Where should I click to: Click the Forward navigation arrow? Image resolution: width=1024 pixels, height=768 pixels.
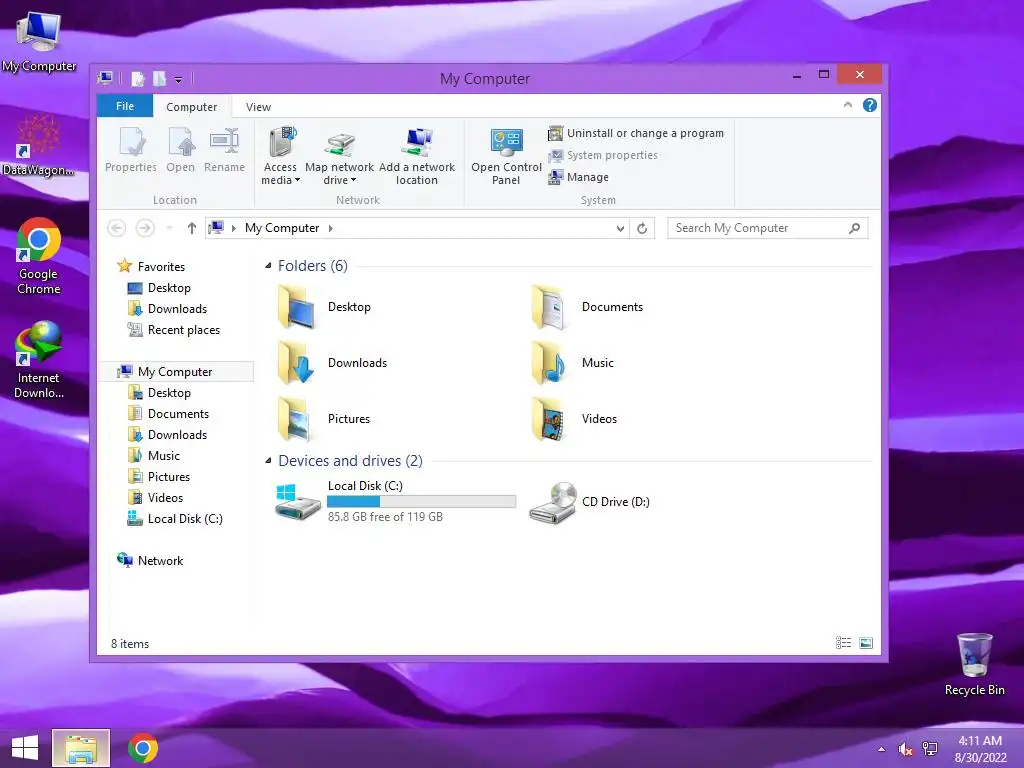point(145,228)
